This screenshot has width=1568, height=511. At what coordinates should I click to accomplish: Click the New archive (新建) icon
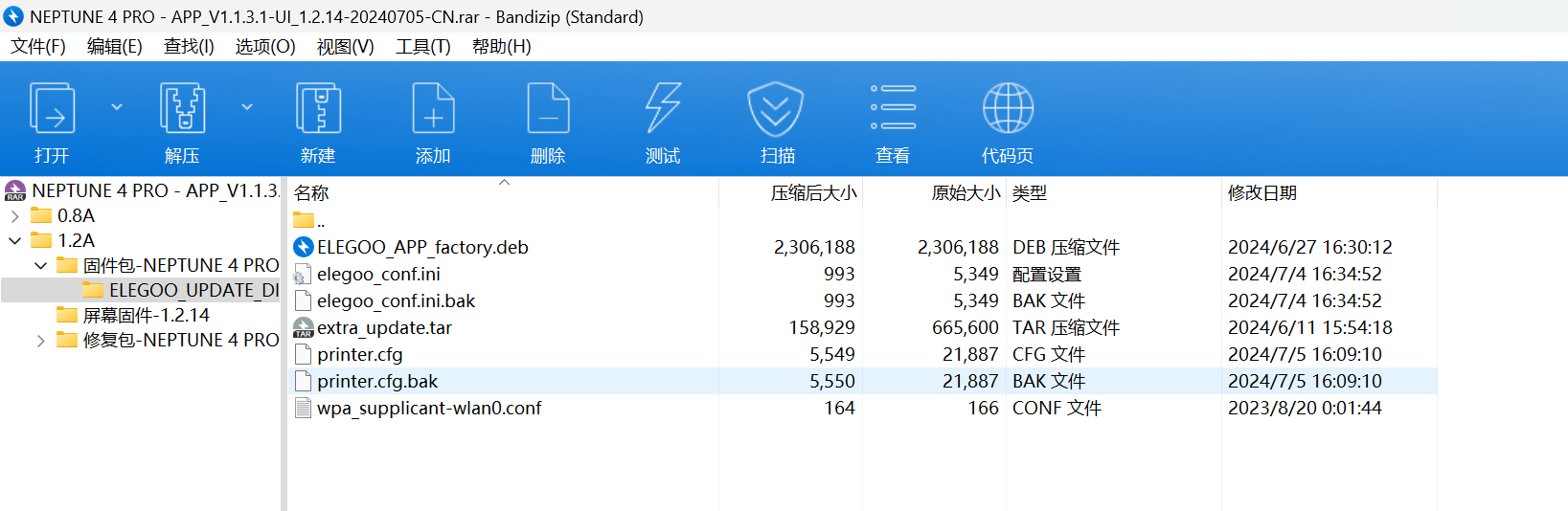click(x=318, y=108)
